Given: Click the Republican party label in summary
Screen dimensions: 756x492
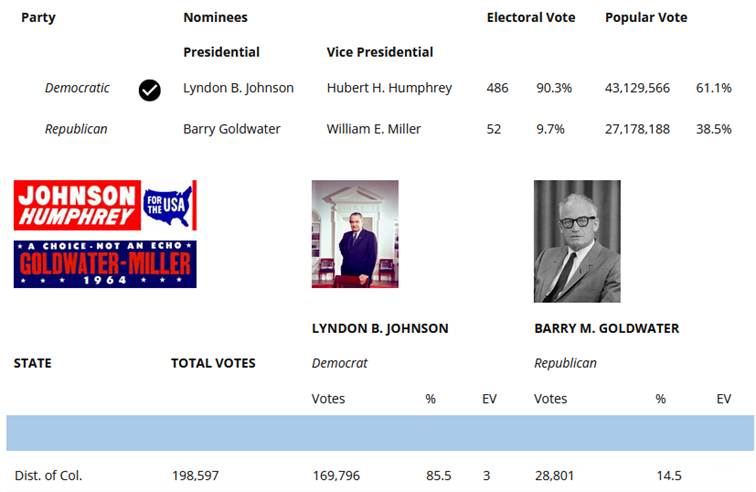Looking at the screenshot, I should click(76, 129).
